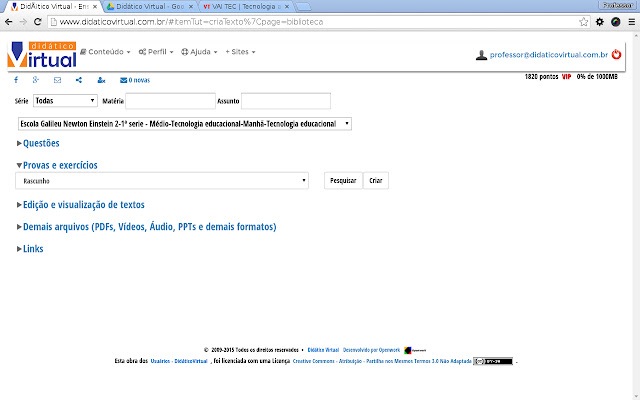
Task: Click the 0% de 1000MB storage text
Action: [x=597, y=77]
